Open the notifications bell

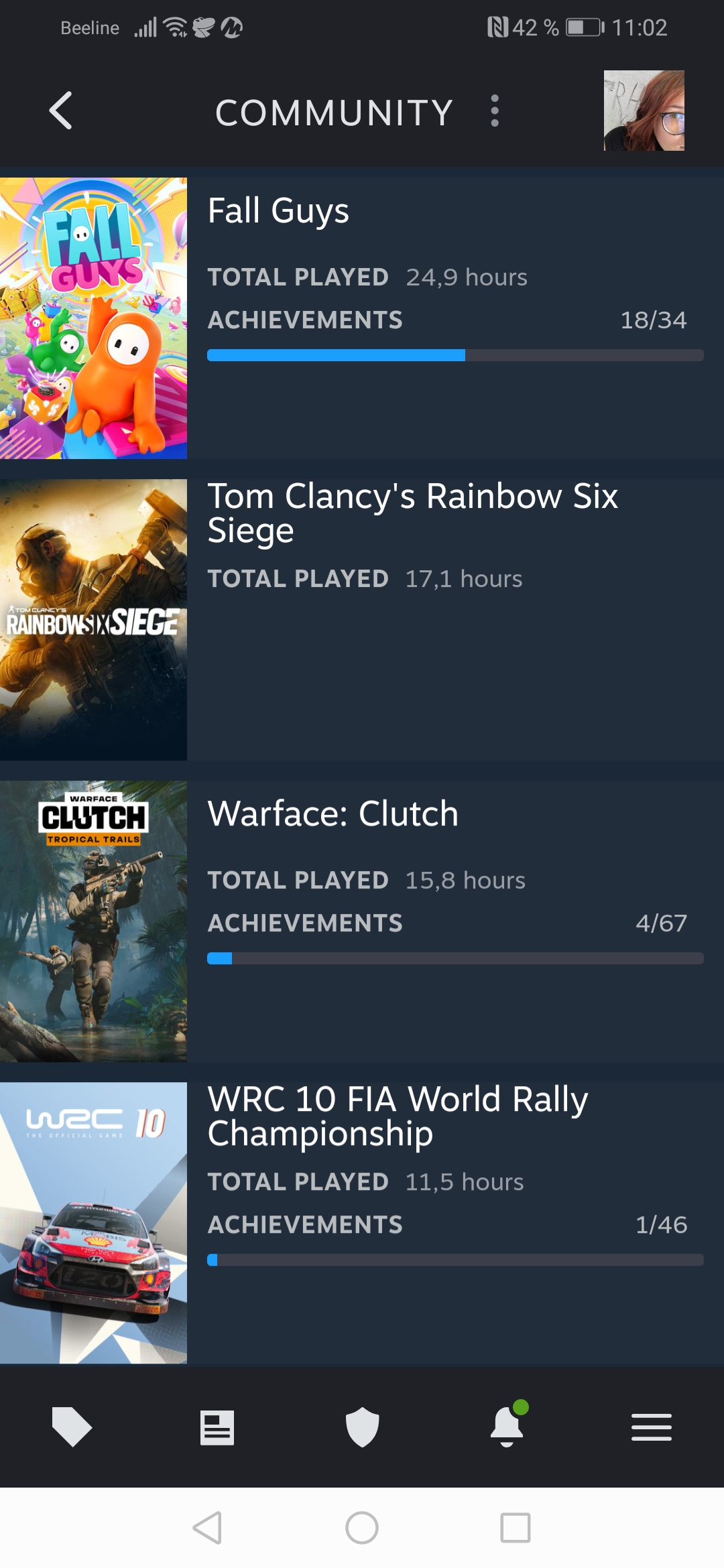[x=507, y=1425]
